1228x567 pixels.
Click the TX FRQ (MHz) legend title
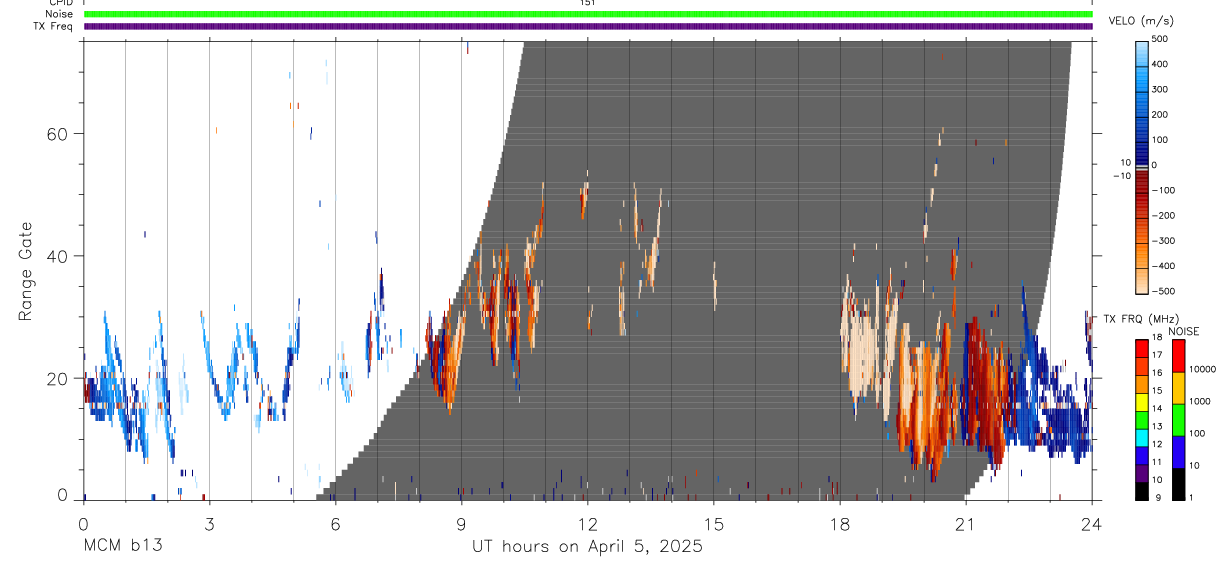(x=1140, y=318)
